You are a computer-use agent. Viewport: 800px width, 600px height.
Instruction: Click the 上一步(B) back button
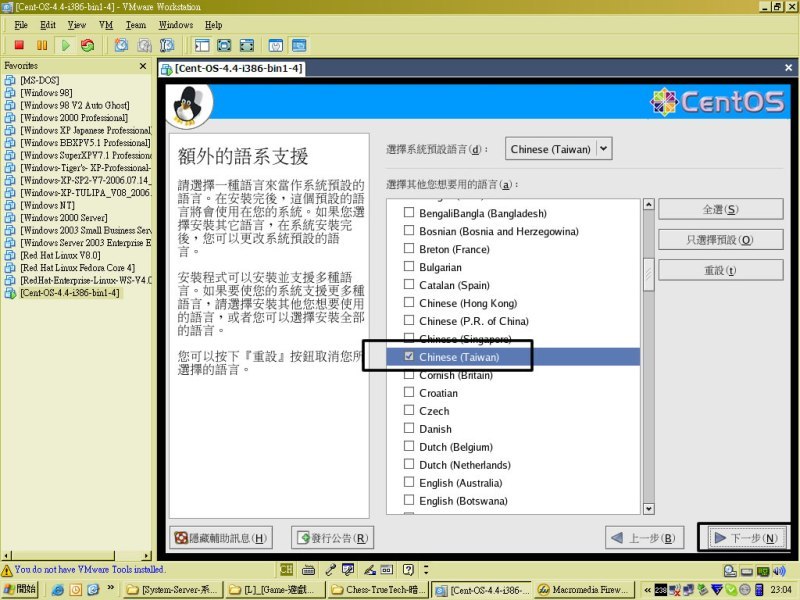[x=644, y=538]
